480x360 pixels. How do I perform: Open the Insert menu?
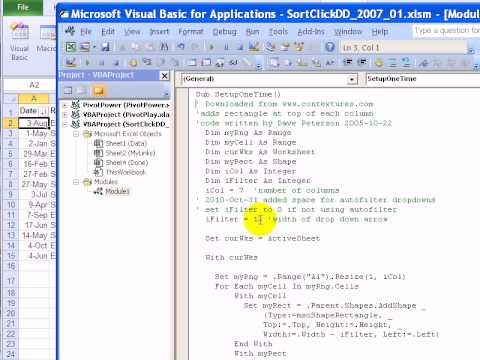(x=159, y=32)
